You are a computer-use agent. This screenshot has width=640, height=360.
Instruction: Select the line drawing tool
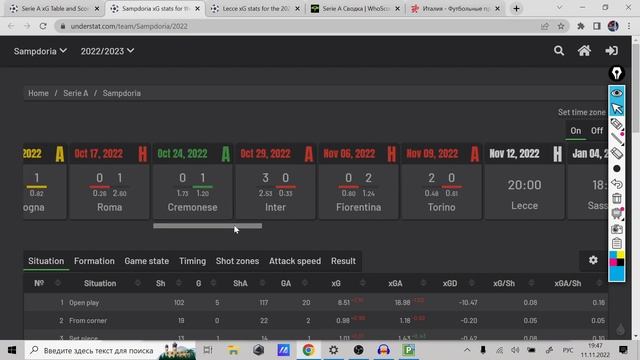tap(617, 138)
